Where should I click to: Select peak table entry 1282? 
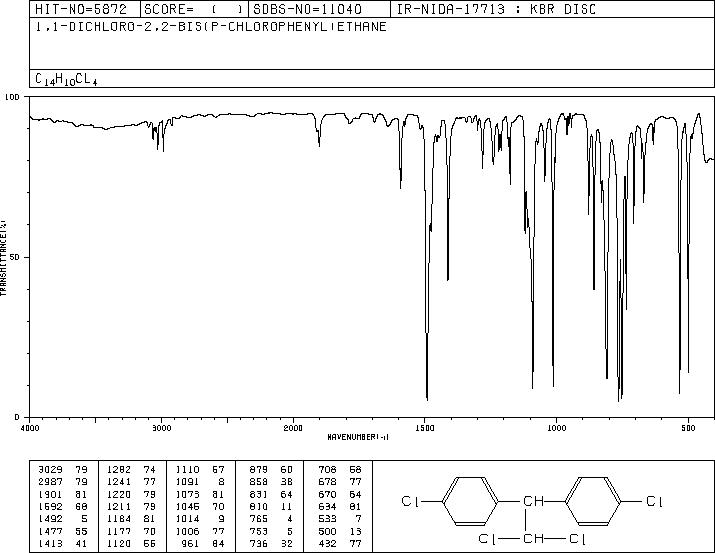click(x=119, y=470)
